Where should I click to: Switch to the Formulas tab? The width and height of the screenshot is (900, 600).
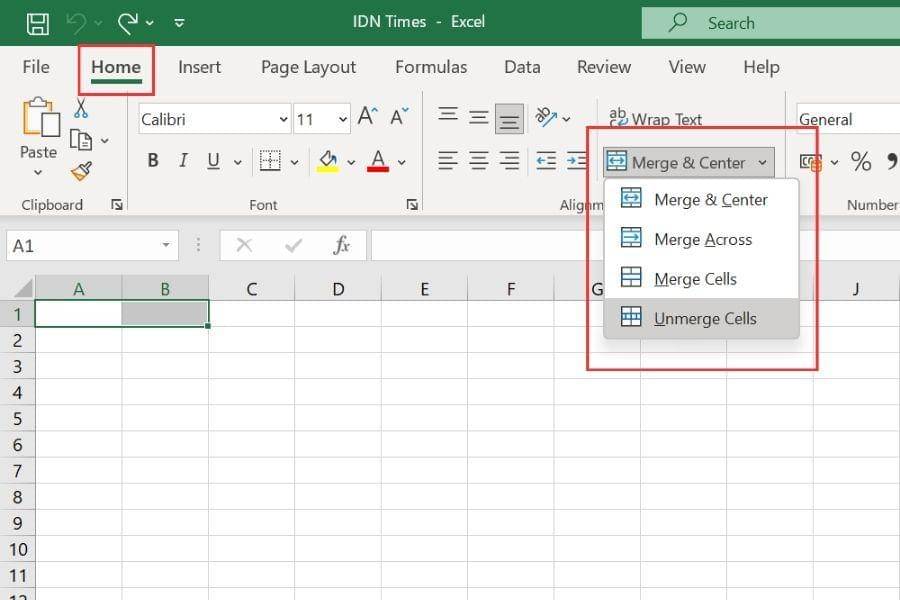tap(431, 67)
